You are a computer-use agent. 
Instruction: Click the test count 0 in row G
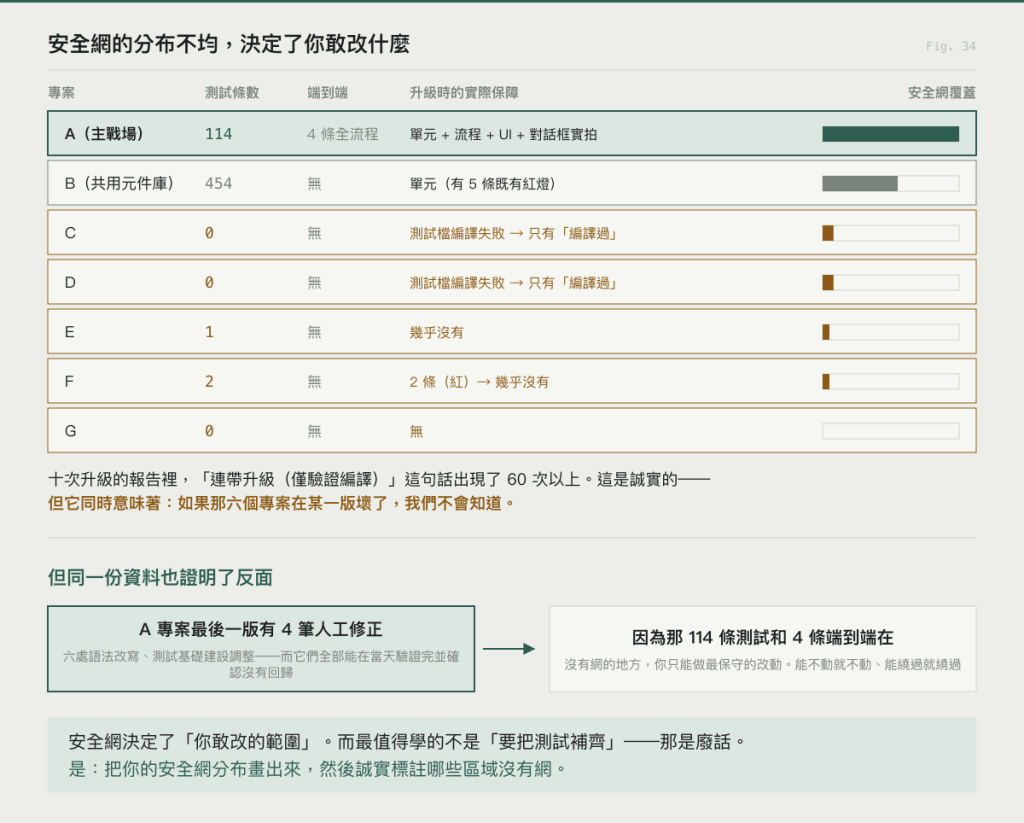(x=209, y=431)
